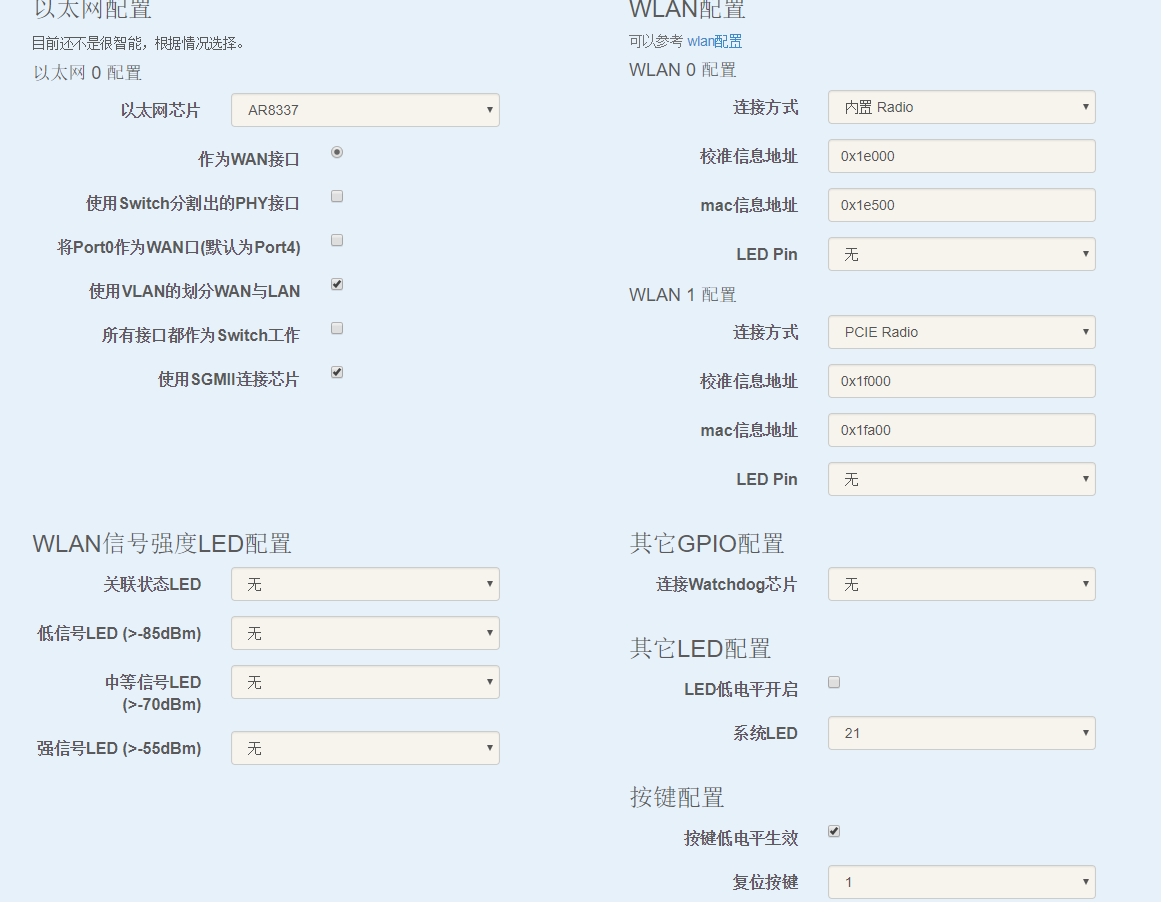Enable 使用Switch分割出的PHY接口 checkbox
Screen dimensions: 1161x902
click(337, 196)
